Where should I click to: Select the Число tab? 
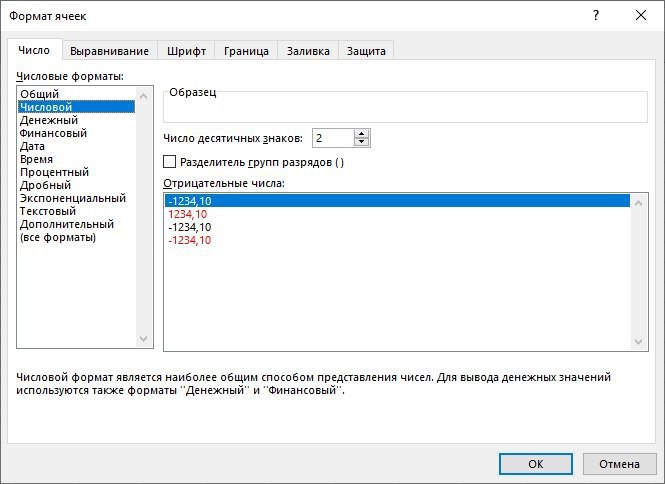pos(34,50)
